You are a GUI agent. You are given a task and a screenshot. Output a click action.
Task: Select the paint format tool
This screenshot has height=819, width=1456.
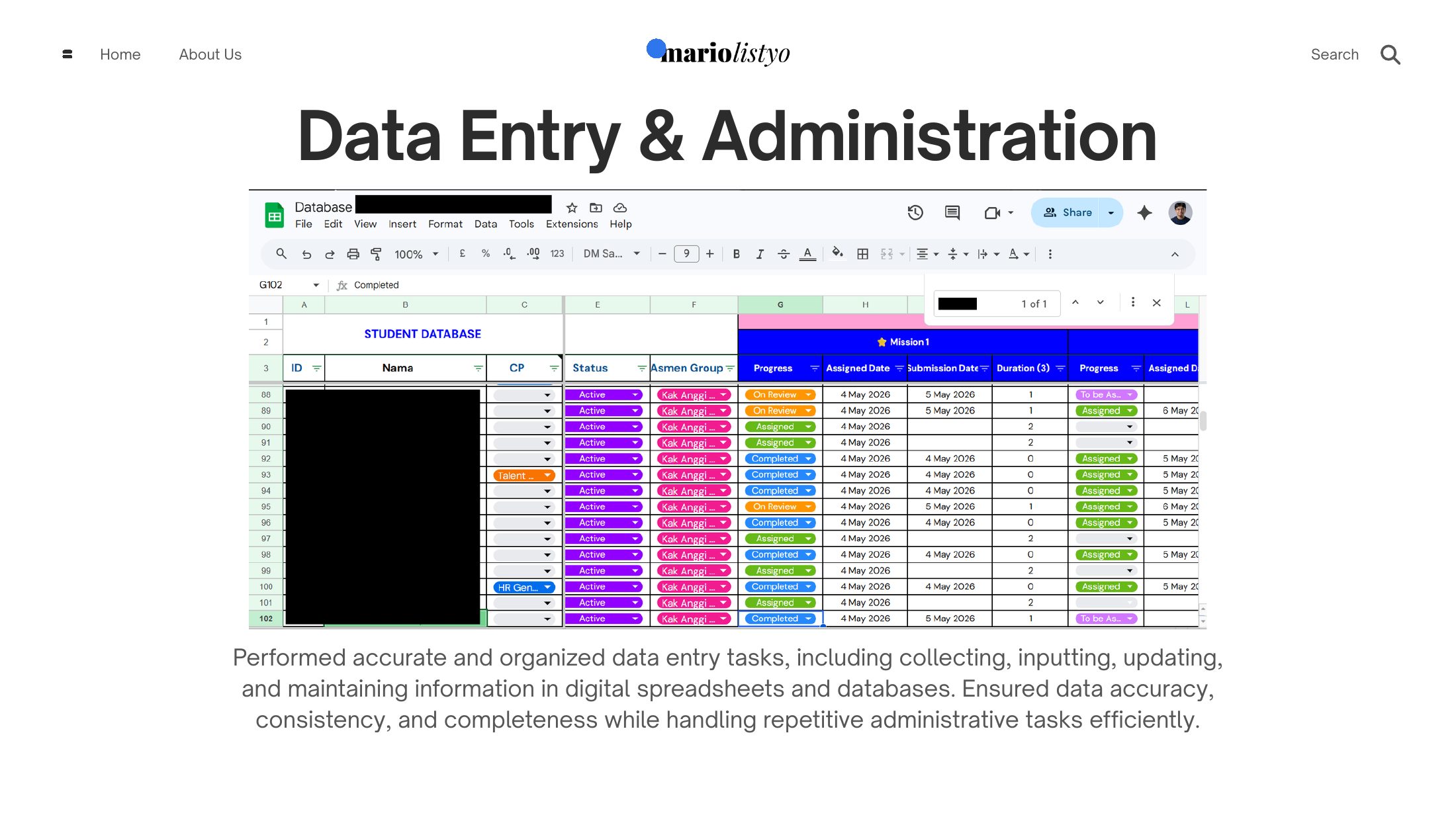click(376, 254)
